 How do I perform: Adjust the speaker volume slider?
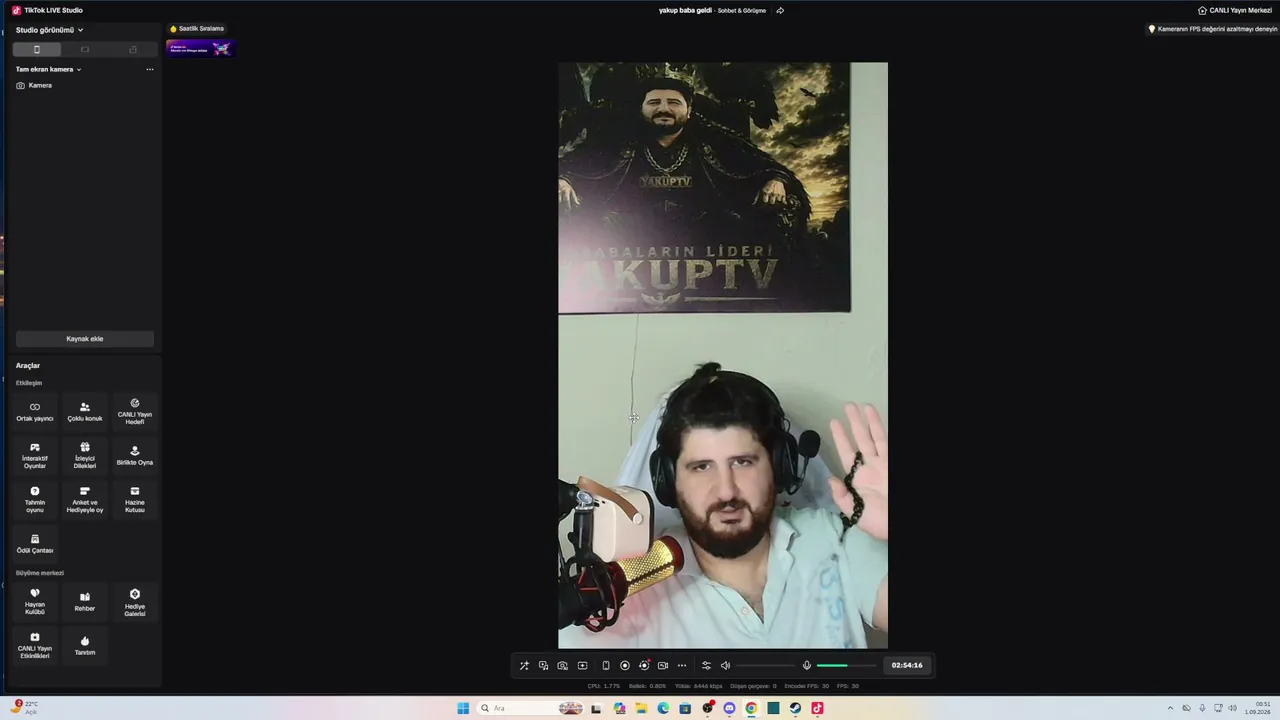click(x=765, y=665)
